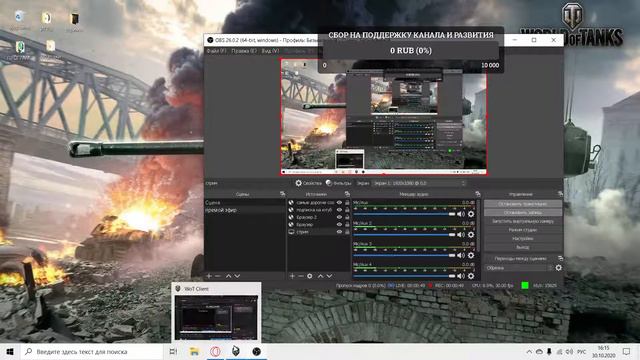Select the 'Сцена' scene in the Scenes list
The height and width of the screenshot is (360, 640).
click(245, 202)
